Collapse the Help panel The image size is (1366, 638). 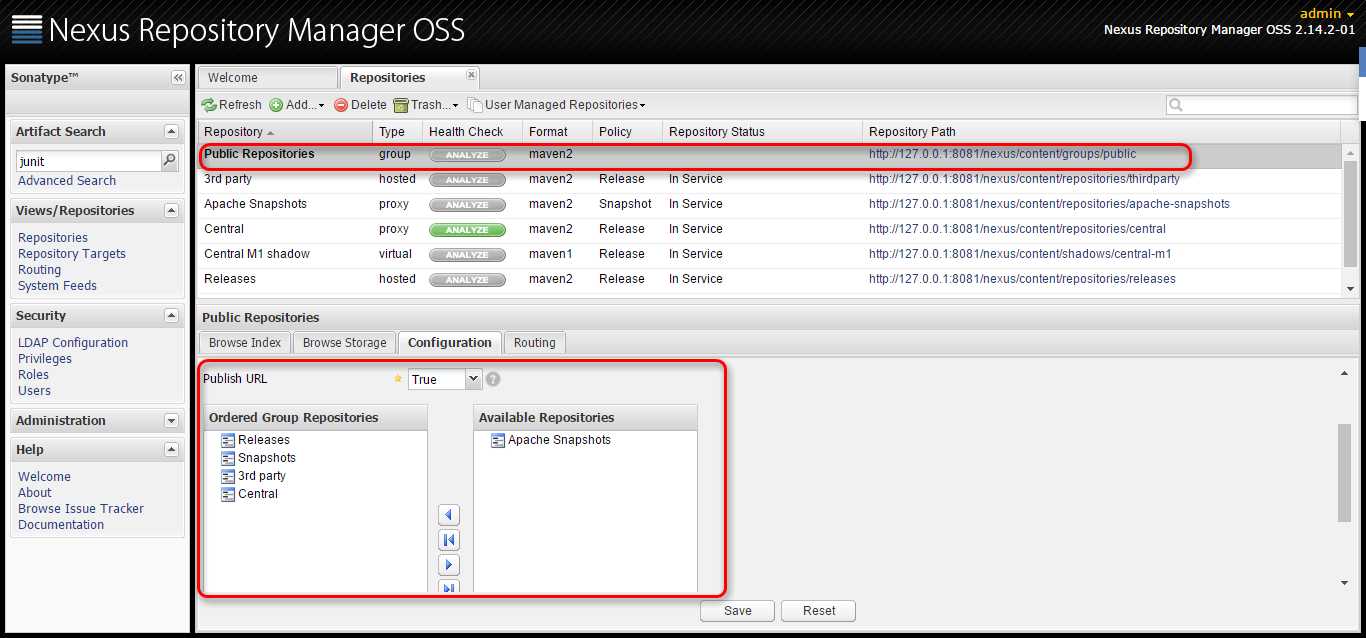[171, 450]
